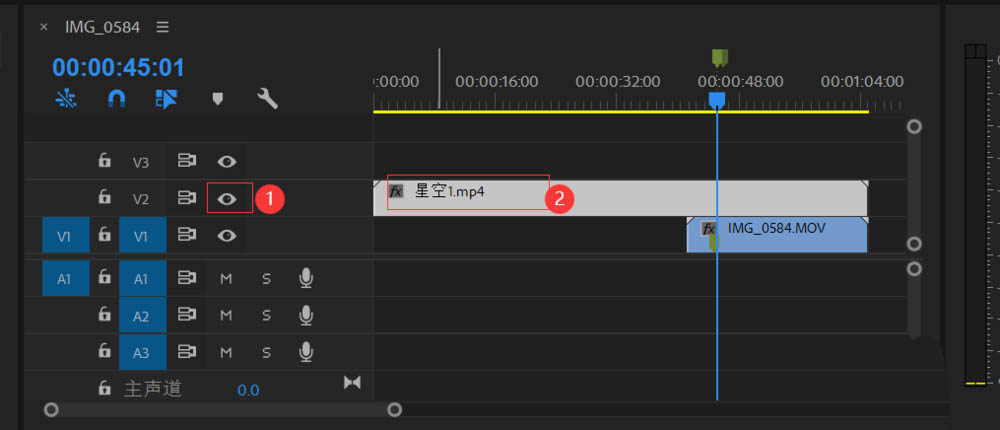Enable voice-over record on A1
The image size is (1000, 430).
(307, 279)
